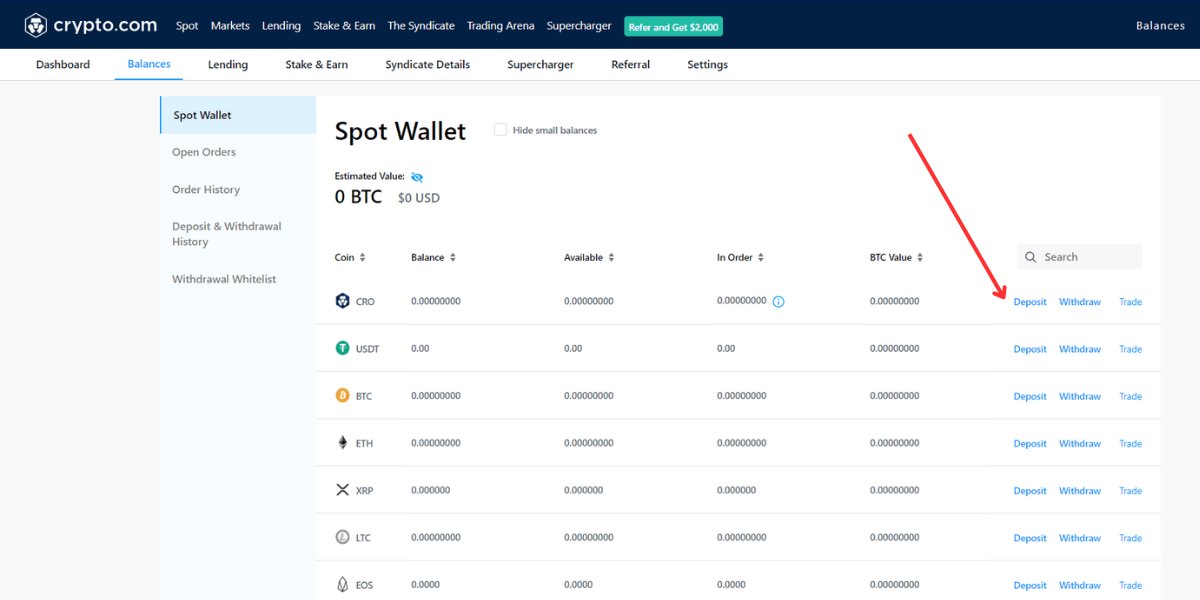1200x600 pixels.
Task: Click Withdraw for EOS
Action: click(x=1080, y=585)
